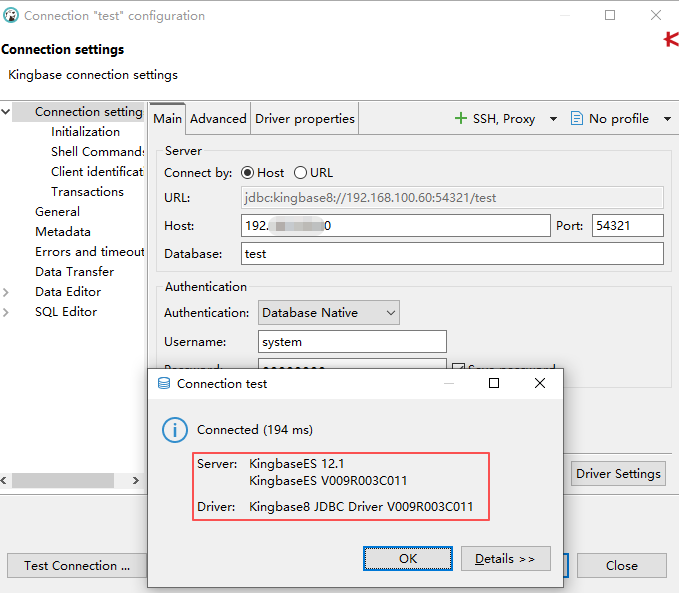The height and width of the screenshot is (593, 679).
Task: Expand the Data Editor tree node
Action: click(6, 292)
